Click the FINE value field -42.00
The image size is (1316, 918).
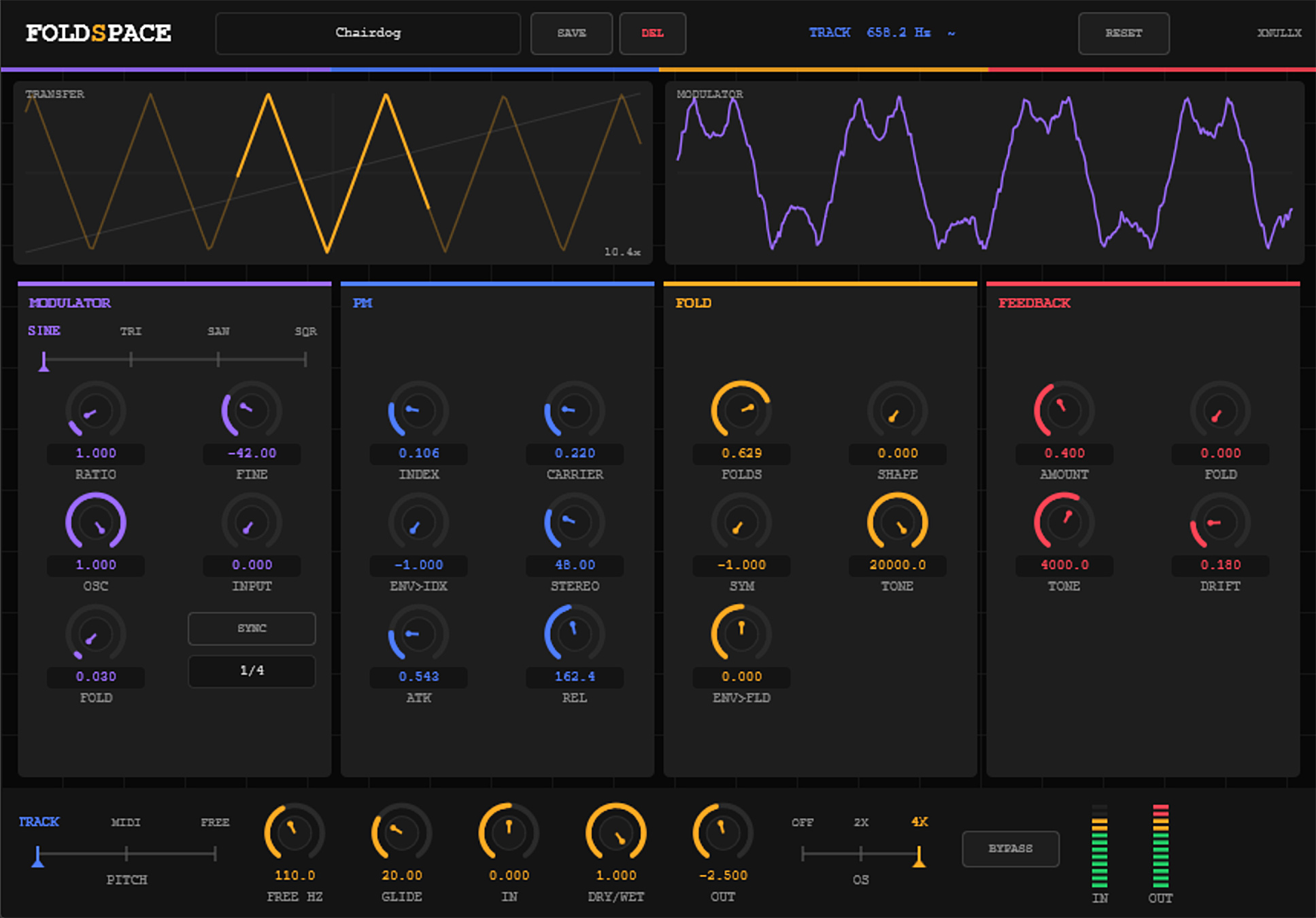[x=252, y=454]
